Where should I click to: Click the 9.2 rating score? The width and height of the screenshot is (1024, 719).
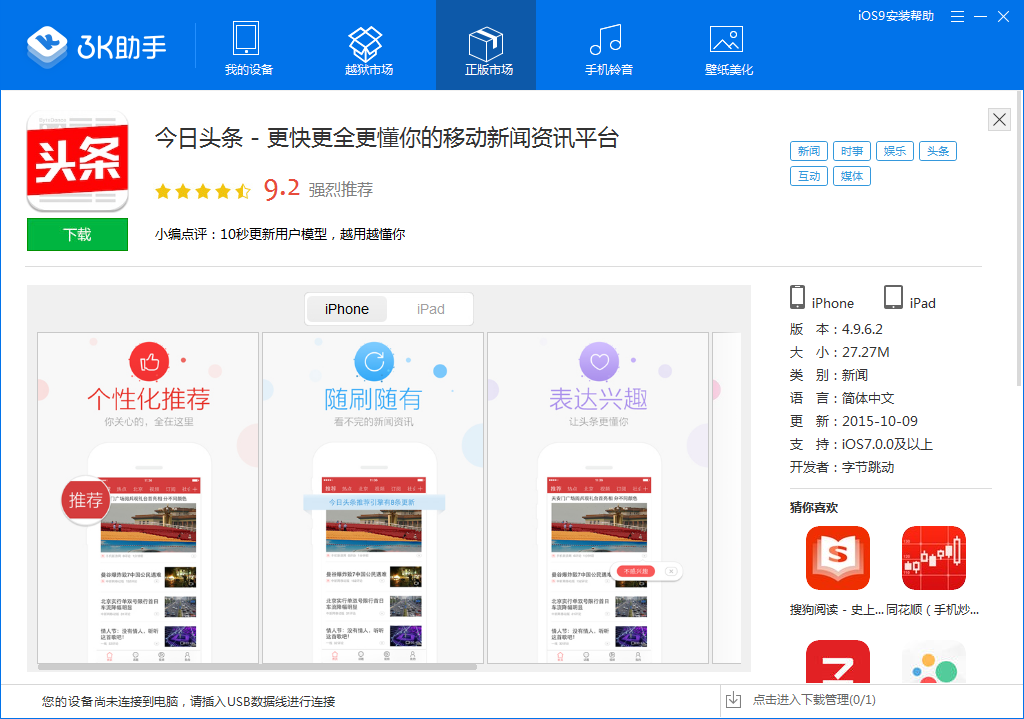281,189
